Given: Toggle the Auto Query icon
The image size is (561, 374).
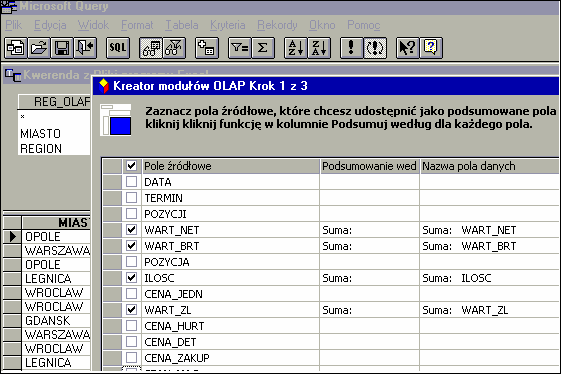Looking at the screenshot, I should coord(375,48).
